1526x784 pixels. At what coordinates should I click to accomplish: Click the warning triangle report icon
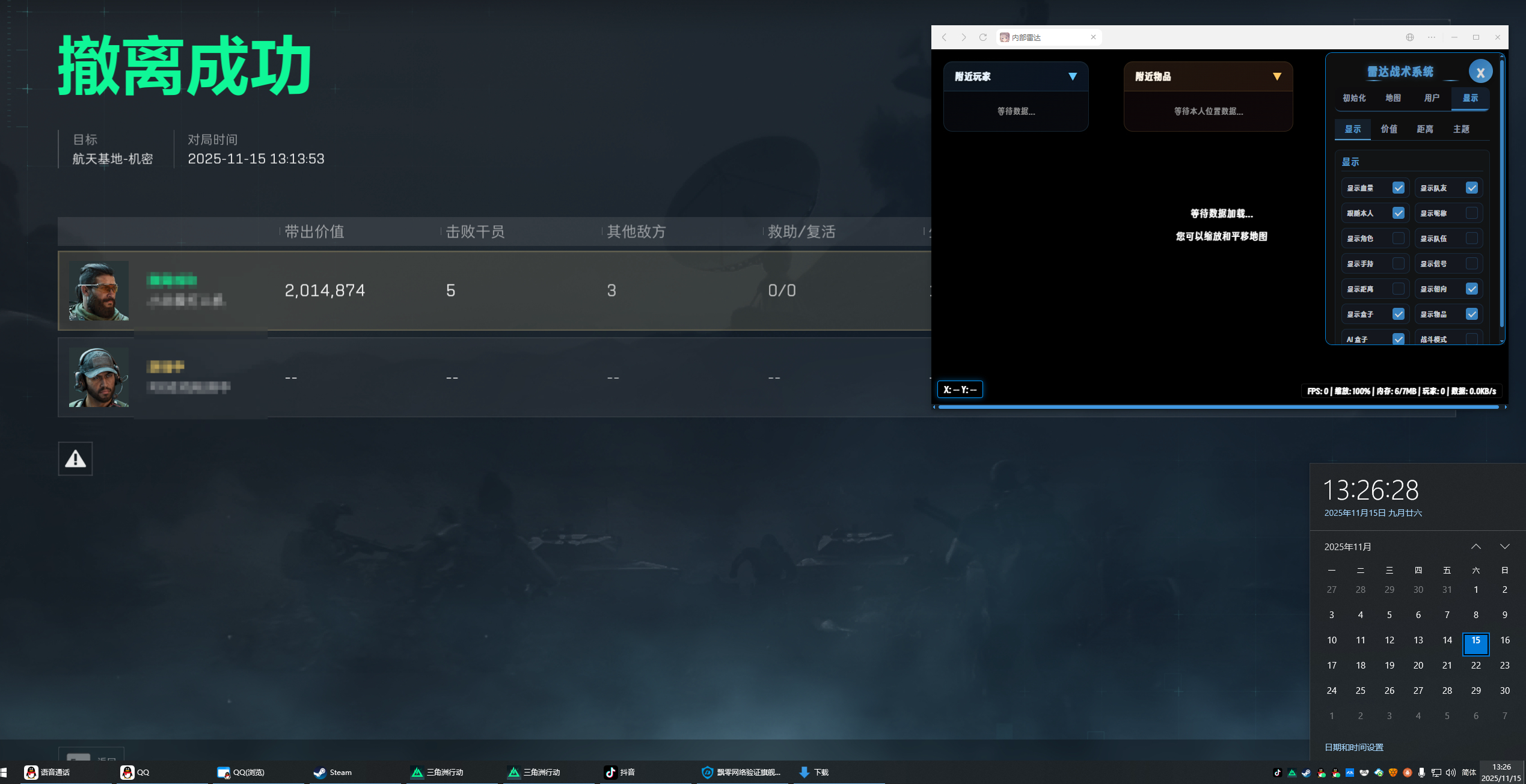[75, 459]
